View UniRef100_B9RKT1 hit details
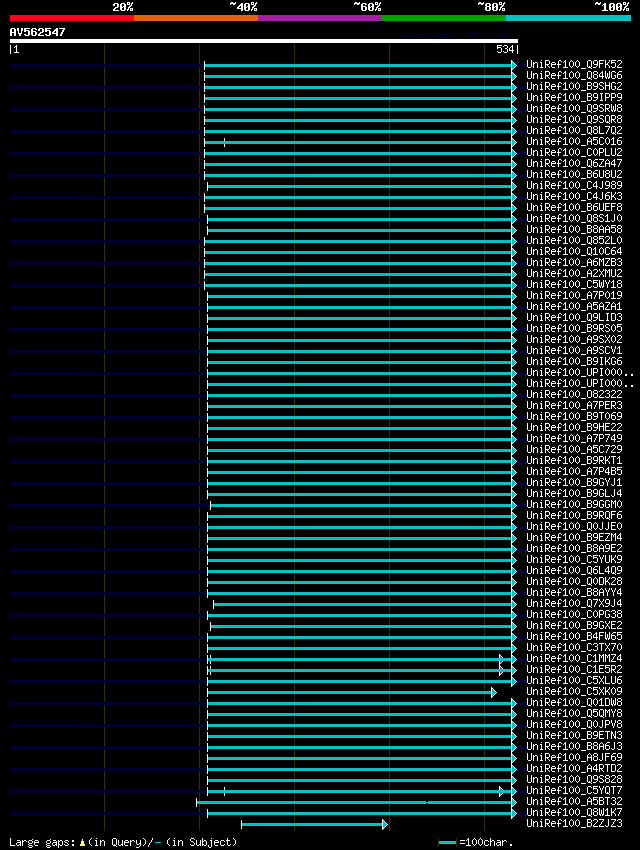 click(574, 460)
